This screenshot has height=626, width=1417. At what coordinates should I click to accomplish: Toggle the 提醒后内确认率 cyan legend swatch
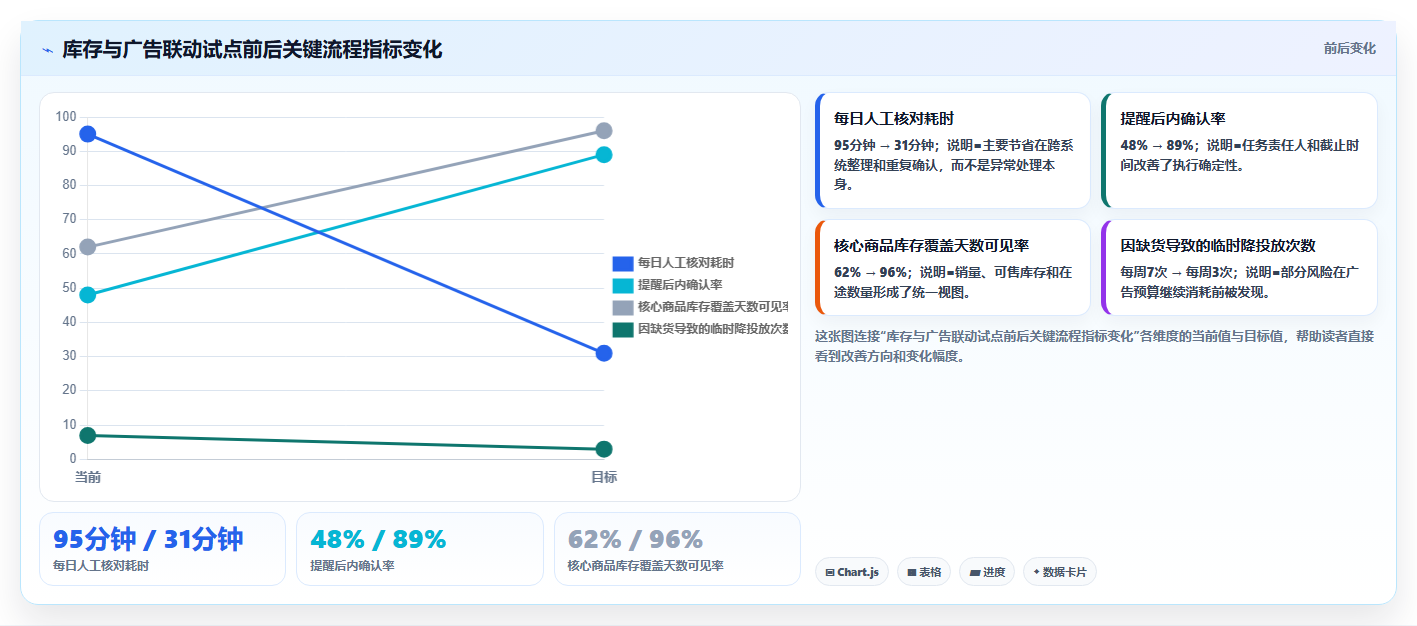623,285
